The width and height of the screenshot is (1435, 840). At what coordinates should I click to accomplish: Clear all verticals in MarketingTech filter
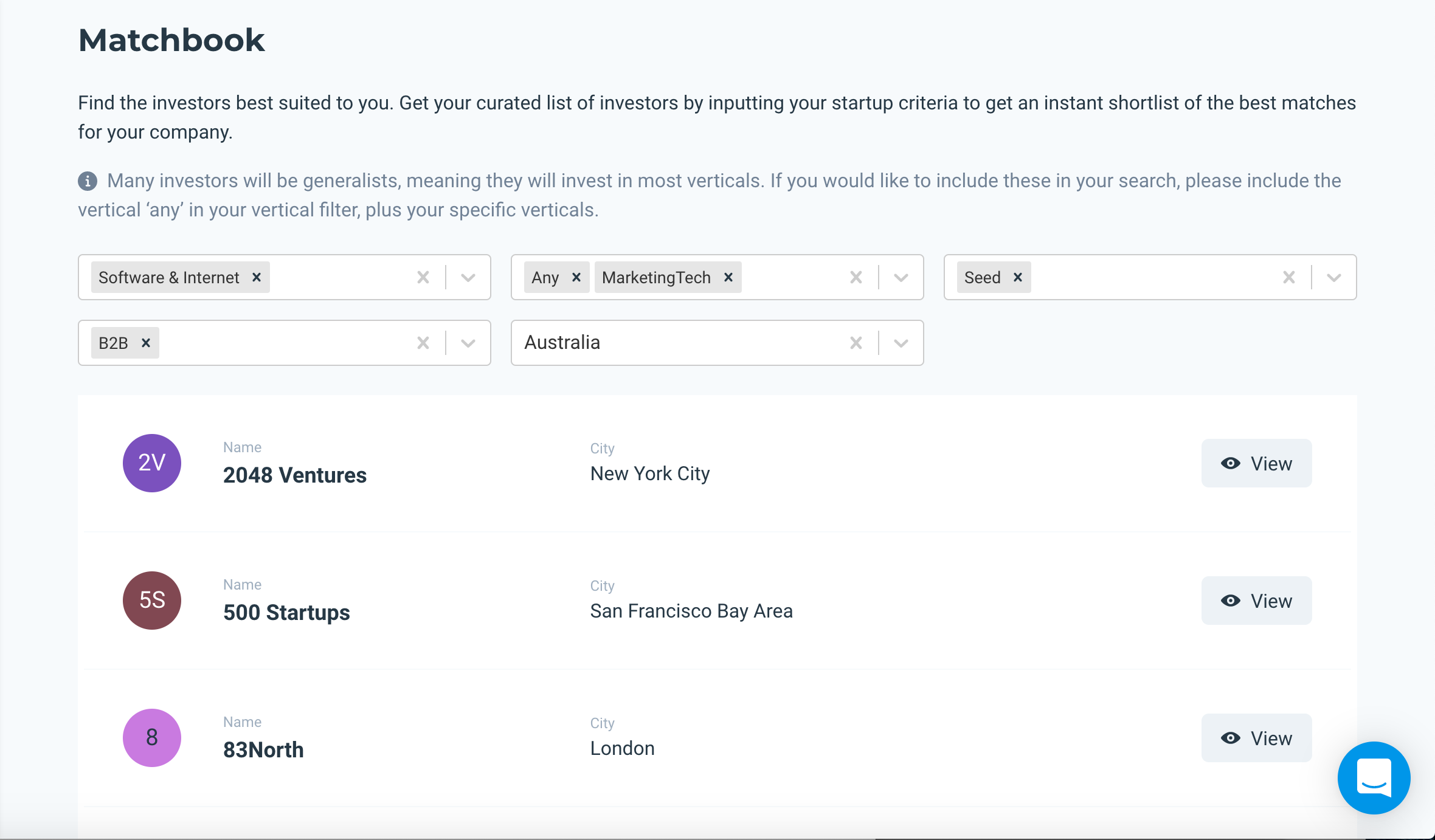click(856, 277)
